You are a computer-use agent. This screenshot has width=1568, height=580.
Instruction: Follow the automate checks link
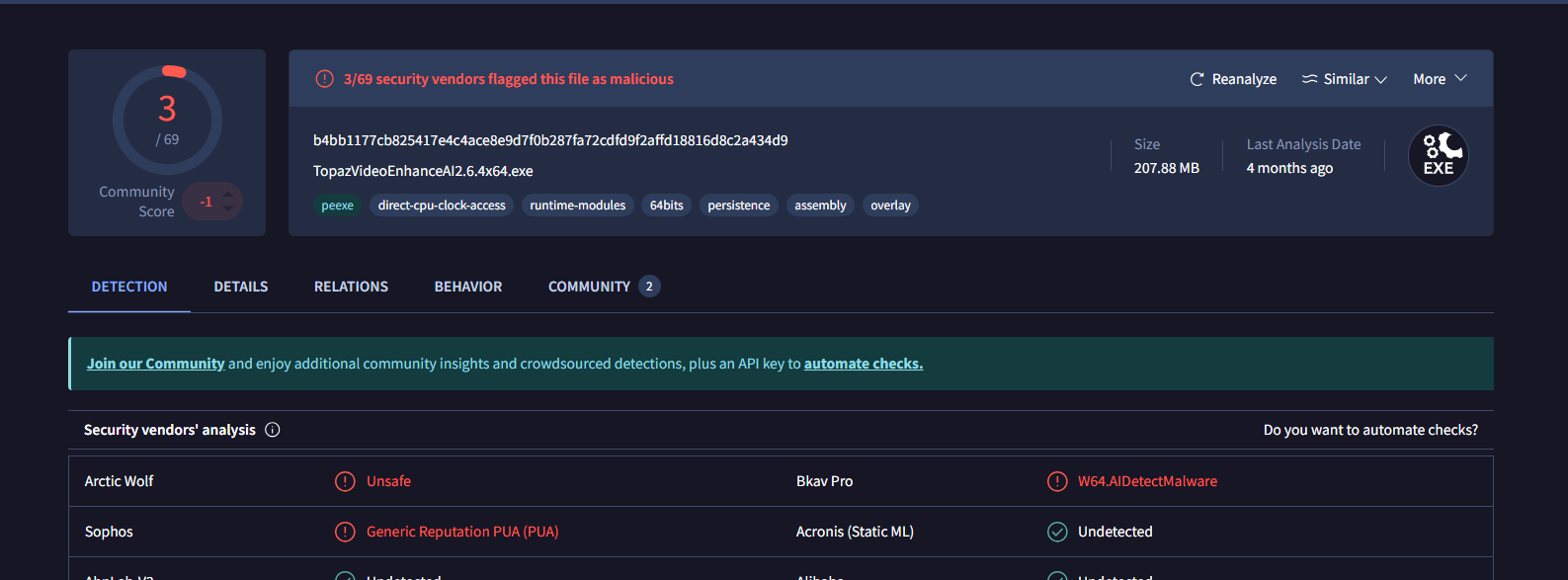(x=864, y=364)
